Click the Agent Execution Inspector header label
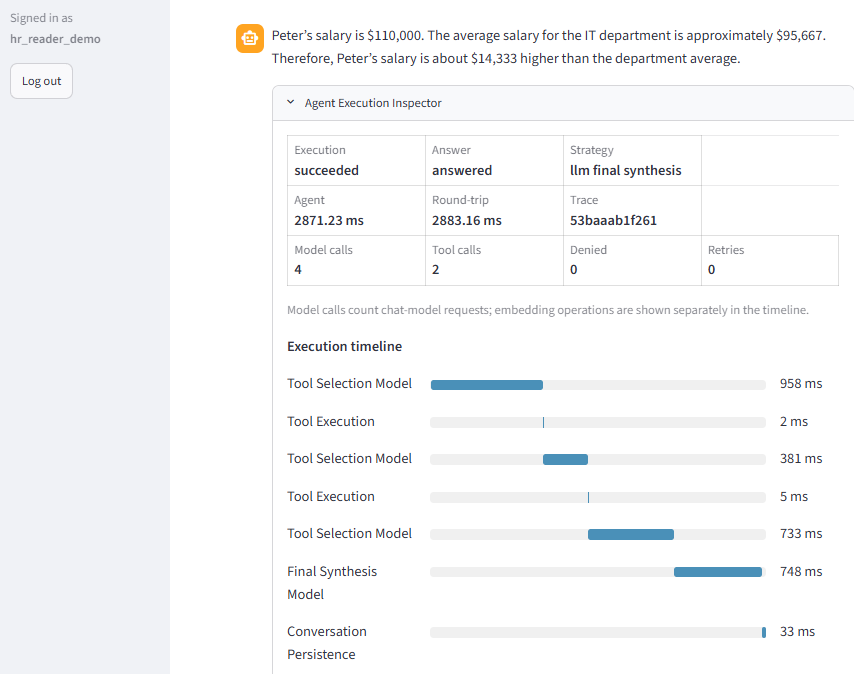The height and width of the screenshot is (674, 854). [x=373, y=103]
